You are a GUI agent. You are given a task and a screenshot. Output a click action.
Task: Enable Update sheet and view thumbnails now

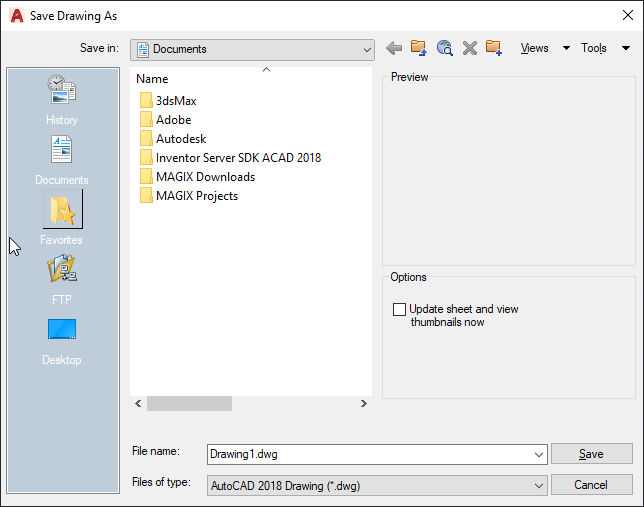[399, 309]
